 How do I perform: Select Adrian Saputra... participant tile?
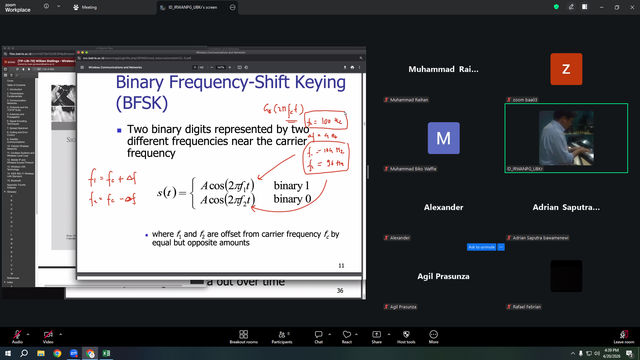coord(566,207)
